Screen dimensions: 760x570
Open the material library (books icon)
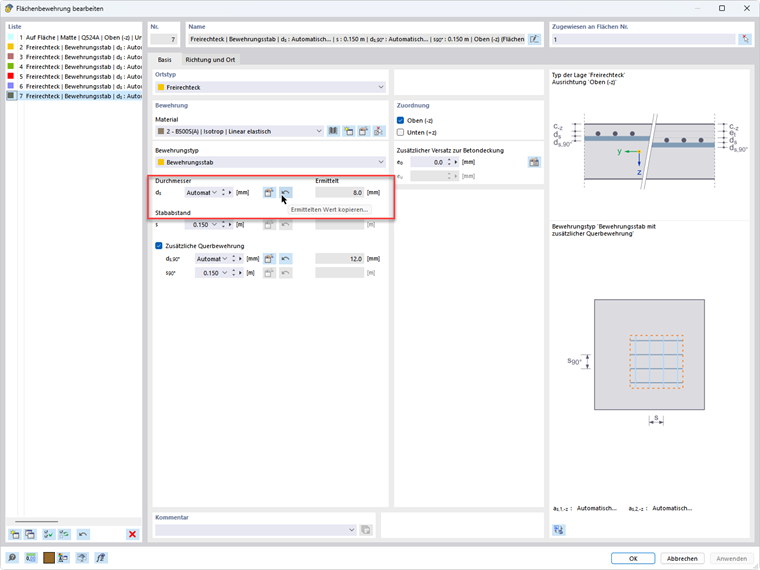[333, 131]
